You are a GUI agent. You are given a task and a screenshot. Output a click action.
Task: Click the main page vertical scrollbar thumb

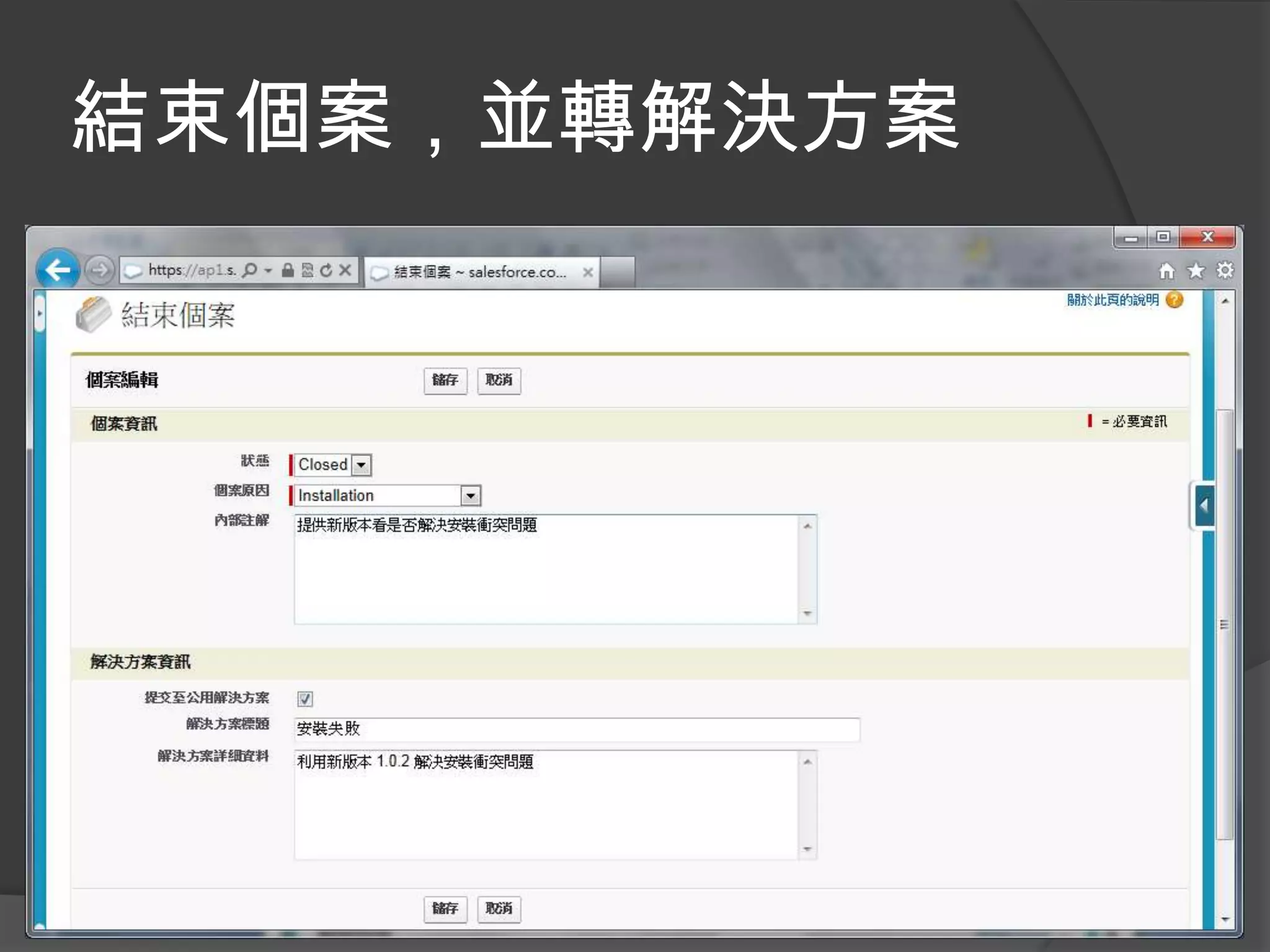[x=1225, y=624]
